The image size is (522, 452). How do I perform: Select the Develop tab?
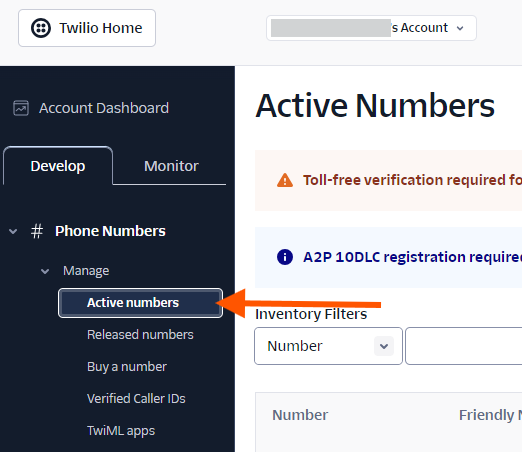pyautogui.click(x=58, y=166)
